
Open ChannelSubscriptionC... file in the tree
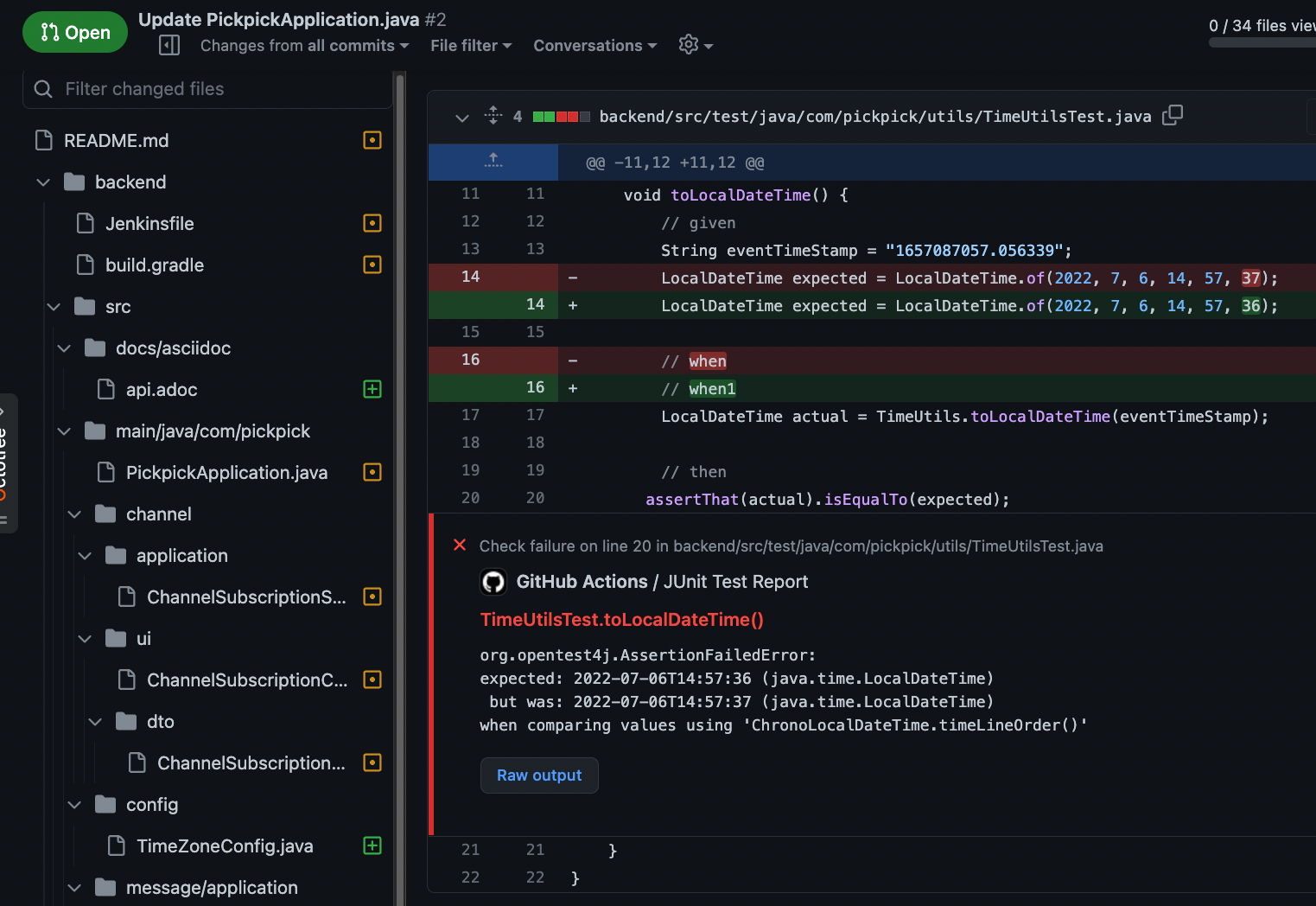[x=247, y=680]
